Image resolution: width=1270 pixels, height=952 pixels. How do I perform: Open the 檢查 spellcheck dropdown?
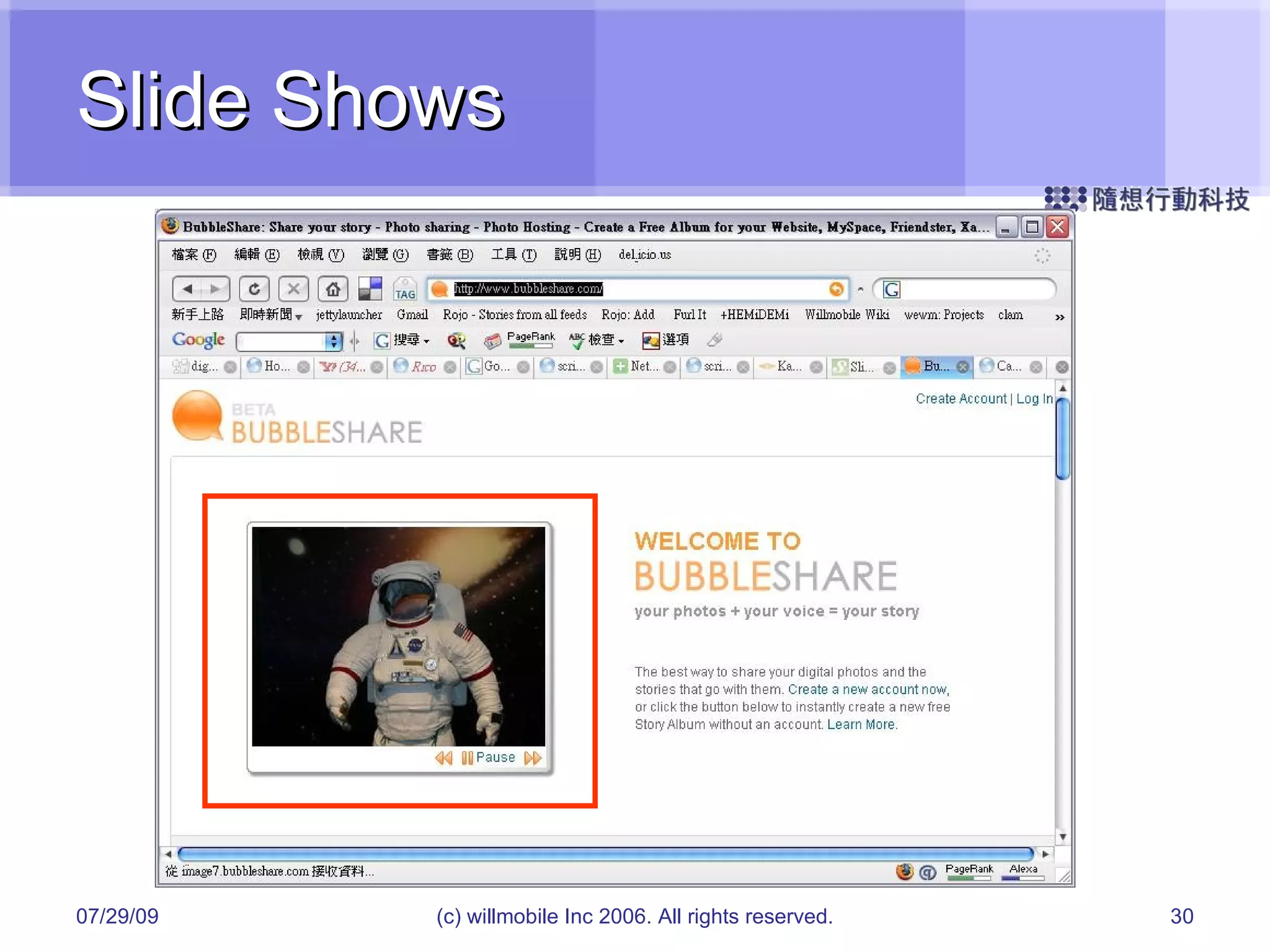click(x=621, y=342)
